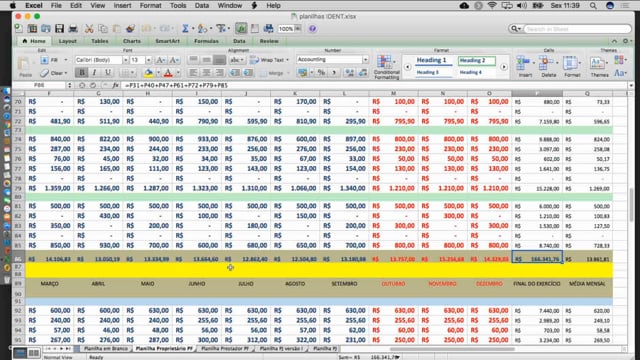Image resolution: width=640 pixels, height=360 pixels.
Task: Click the Percent style icon
Action: (322, 73)
